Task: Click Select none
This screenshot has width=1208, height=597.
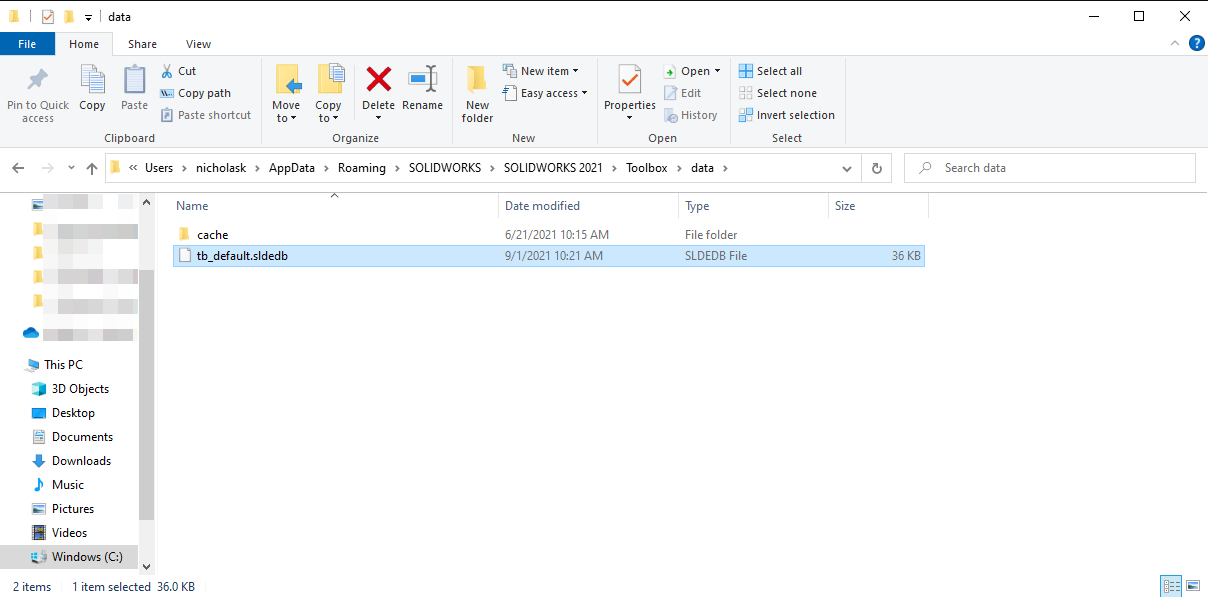Action: [777, 93]
